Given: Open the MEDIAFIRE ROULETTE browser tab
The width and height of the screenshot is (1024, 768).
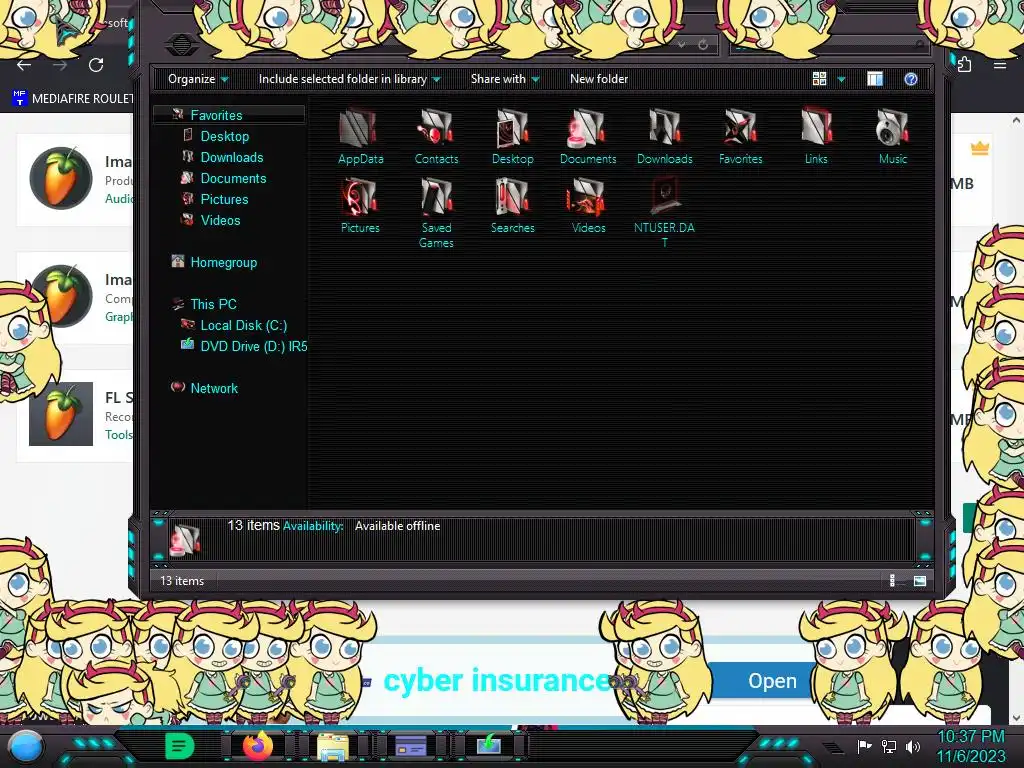Looking at the screenshot, I should click(72, 98).
